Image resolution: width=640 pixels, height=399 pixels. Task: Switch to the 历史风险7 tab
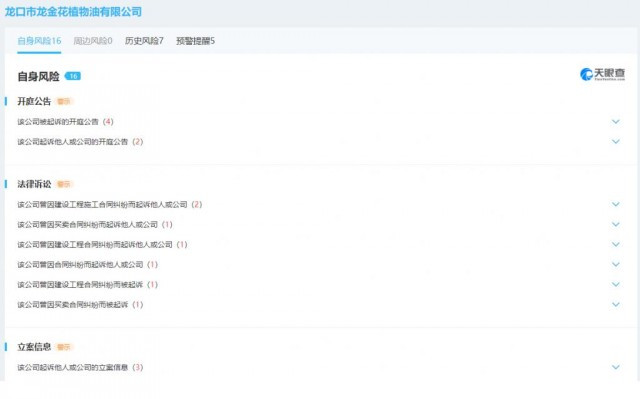point(144,41)
